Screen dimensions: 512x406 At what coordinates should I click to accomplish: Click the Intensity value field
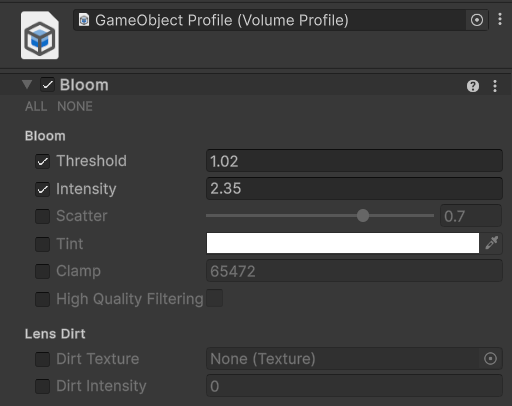[x=354, y=188]
